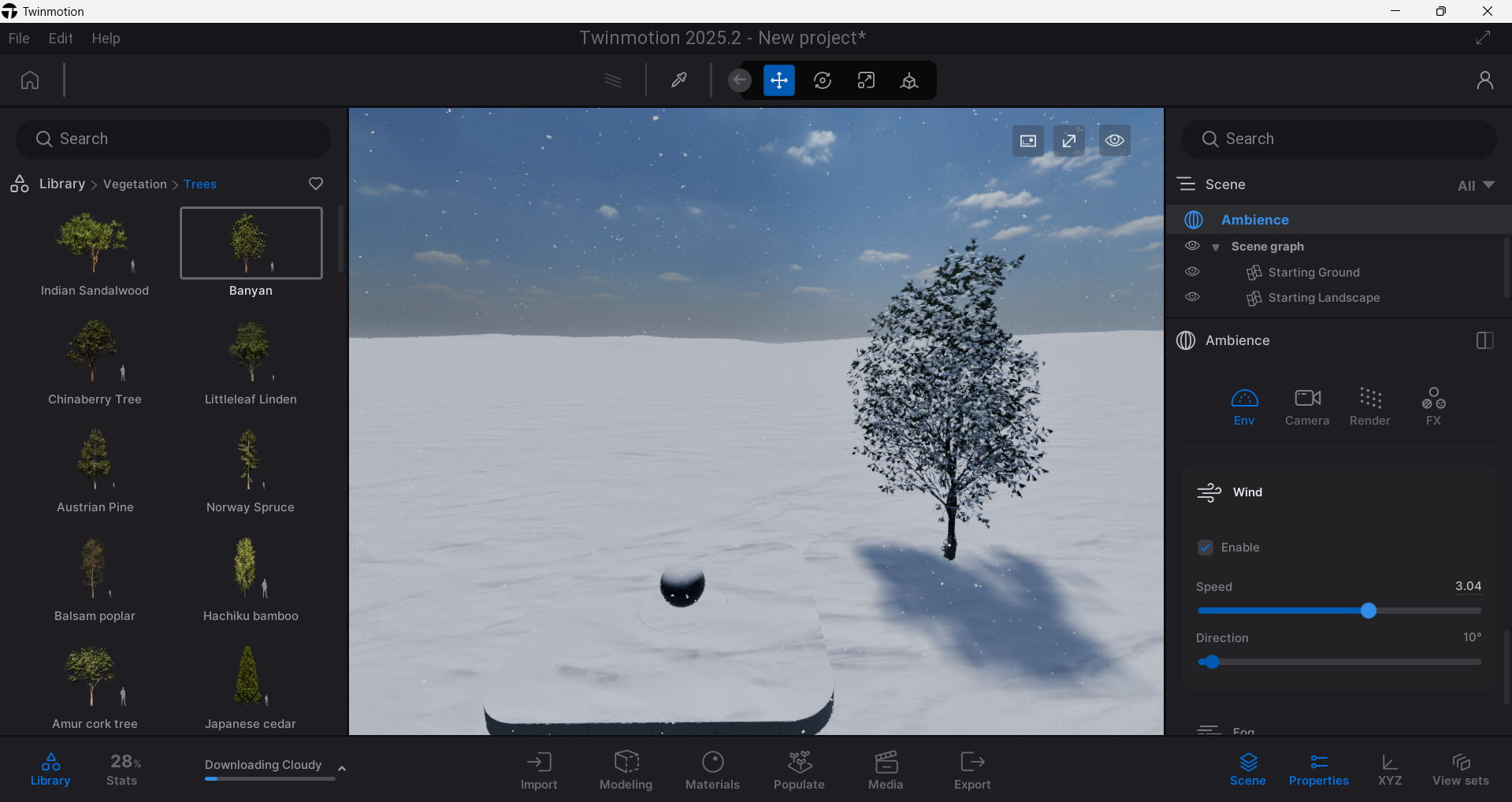The height and width of the screenshot is (802, 1512).
Task: Adjust the Wind Speed slider
Action: [x=1368, y=611]
